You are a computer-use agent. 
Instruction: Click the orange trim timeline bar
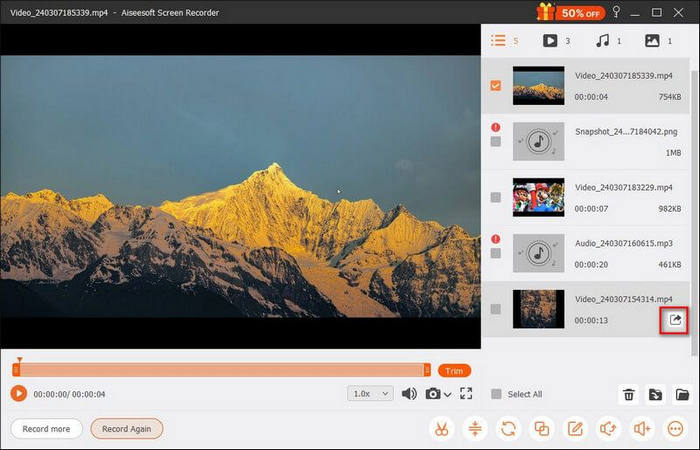coord(220,370)
